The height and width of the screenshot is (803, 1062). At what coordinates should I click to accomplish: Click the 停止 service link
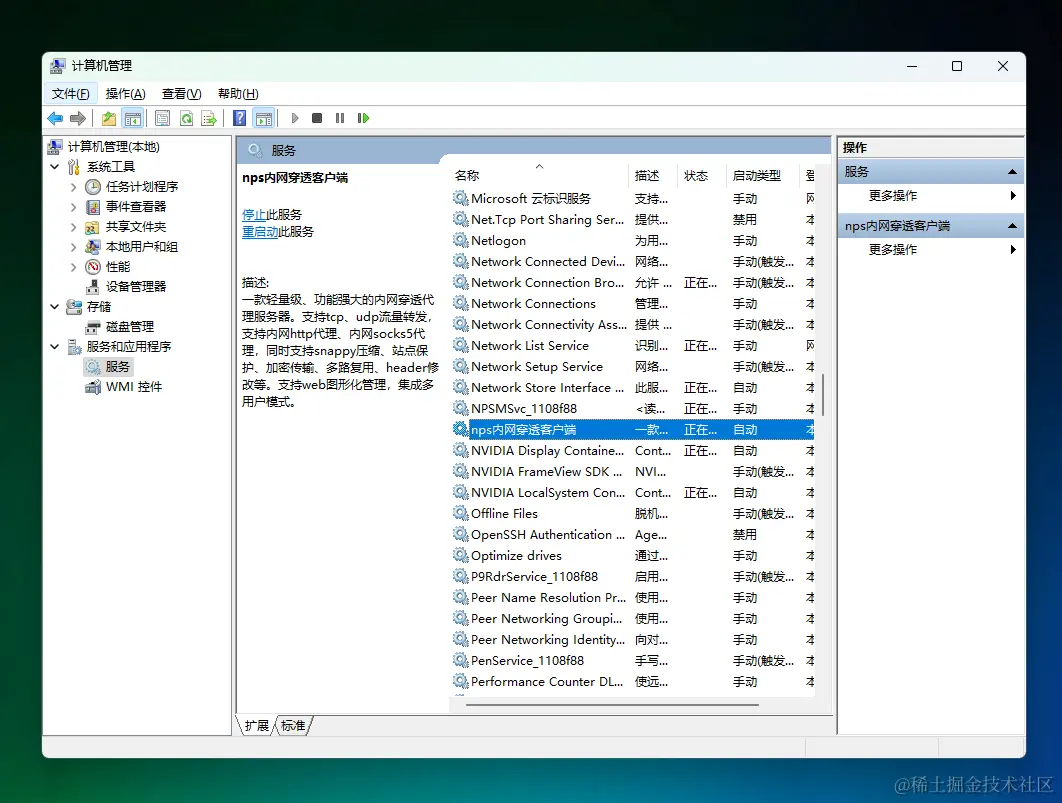(254, 215)
